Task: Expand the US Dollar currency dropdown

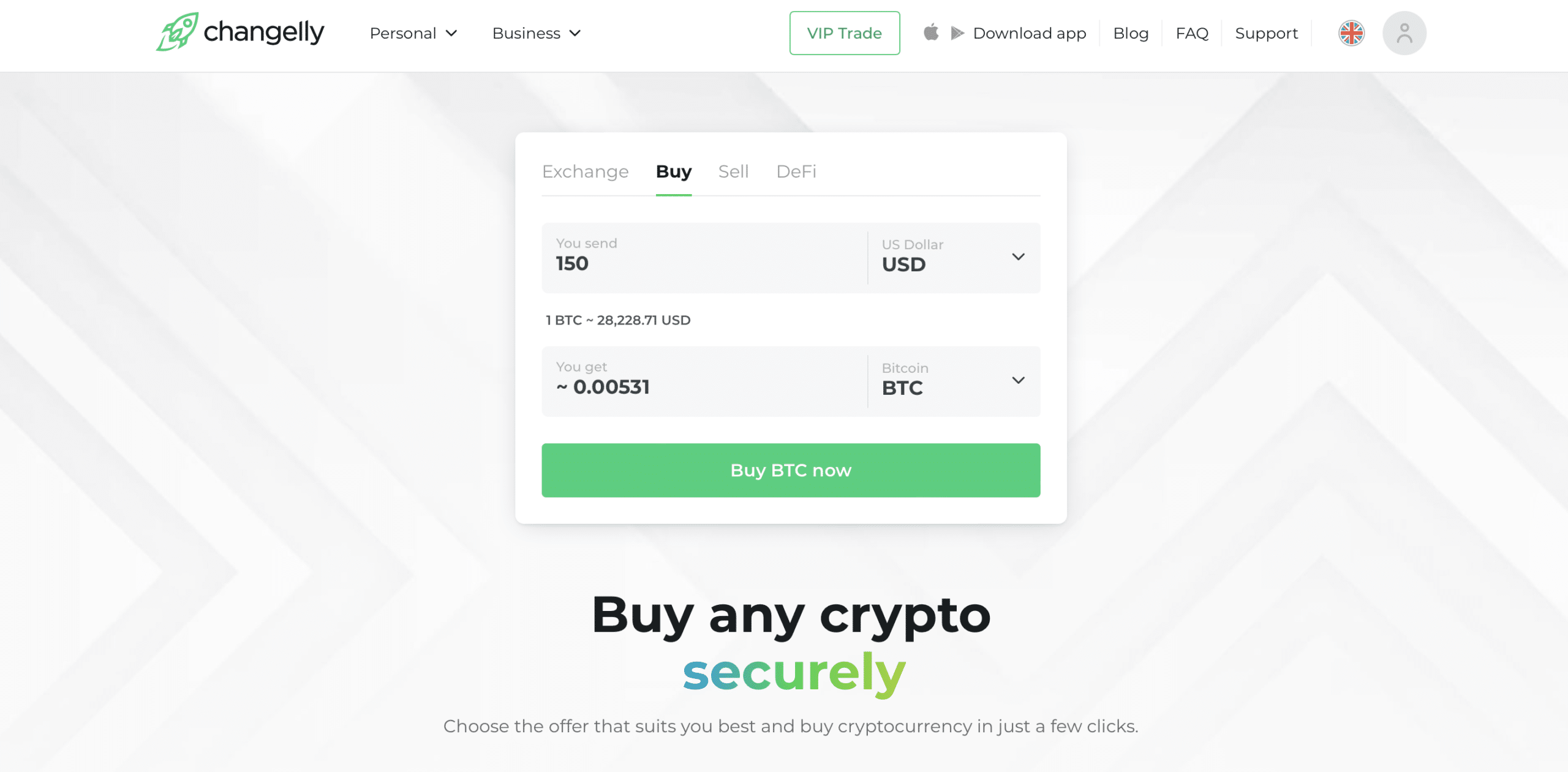Action: (1018, 255)
